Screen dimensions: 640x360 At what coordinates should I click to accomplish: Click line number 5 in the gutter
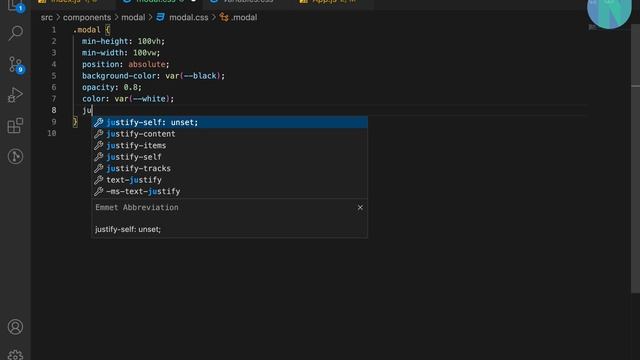(54, 76)
